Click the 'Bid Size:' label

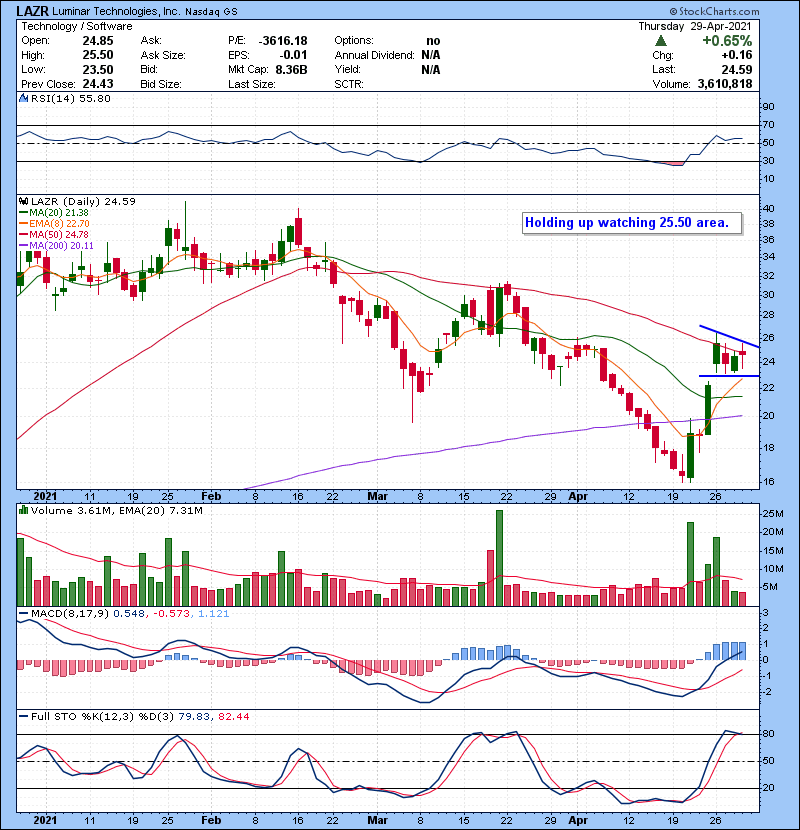click(x=161, y=84)
